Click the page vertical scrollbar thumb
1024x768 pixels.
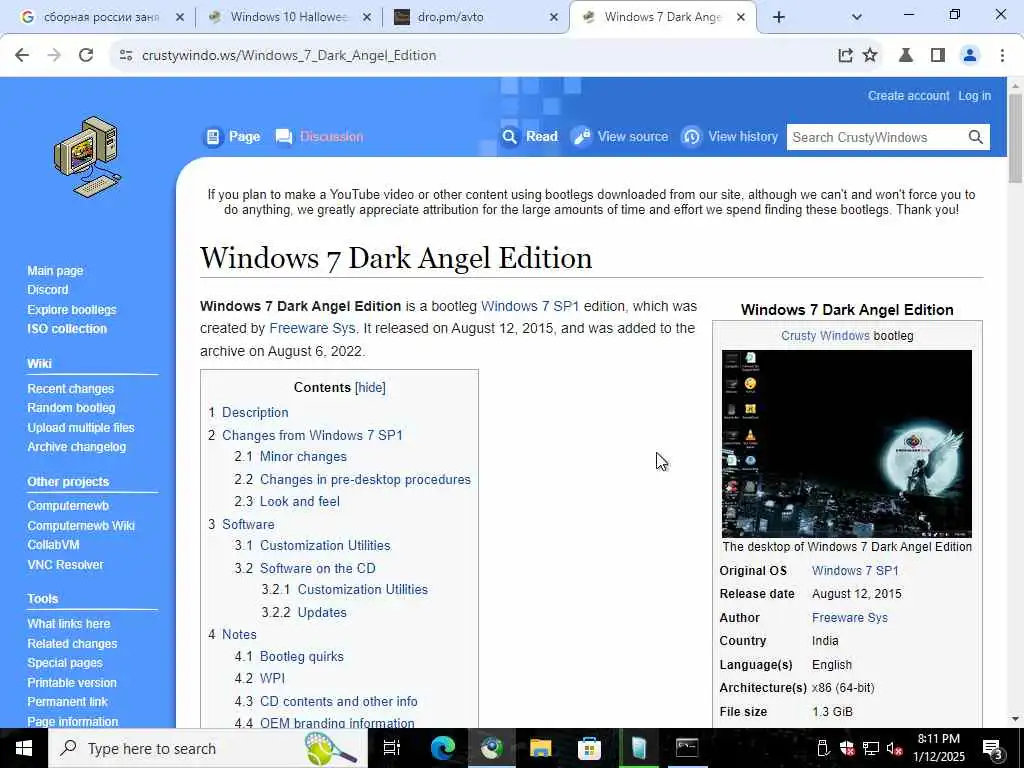pos(1015,138)
